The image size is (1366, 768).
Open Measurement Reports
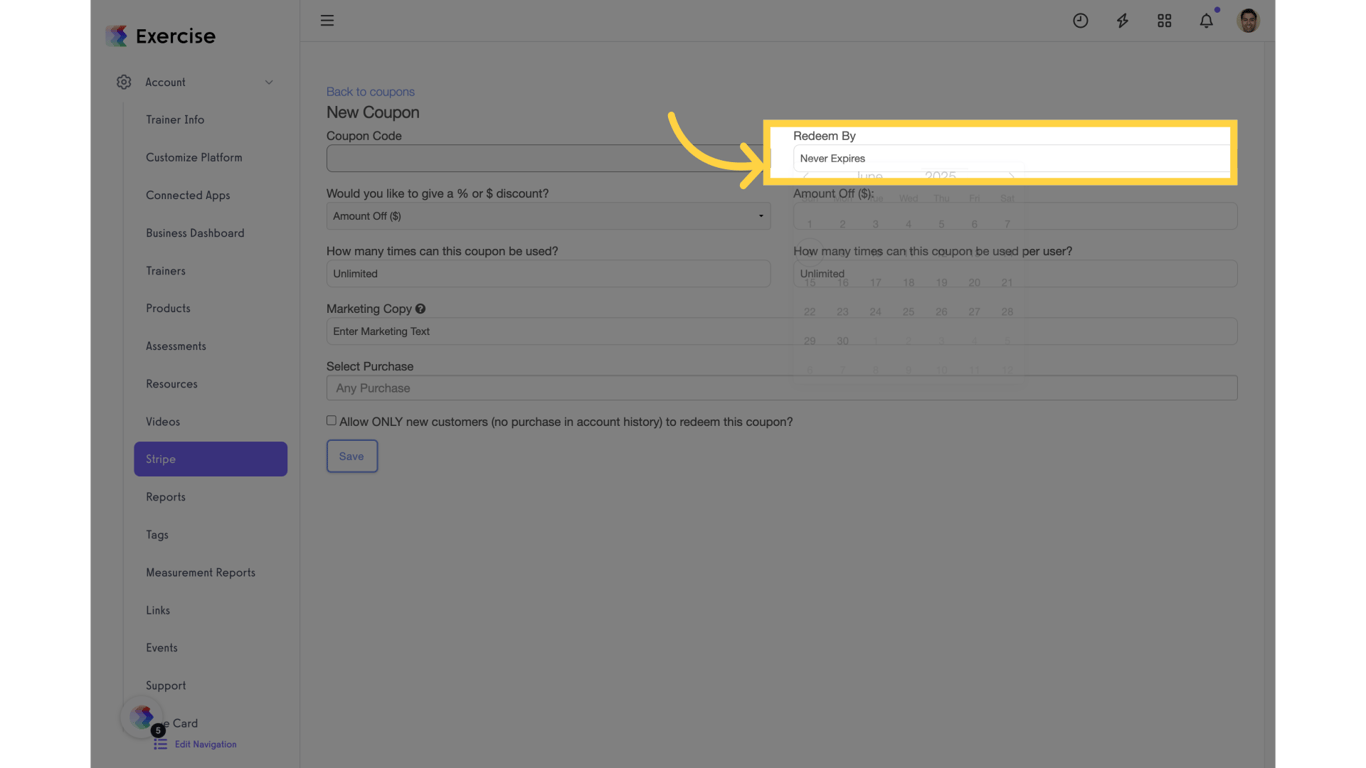click(x=201, y=573)
